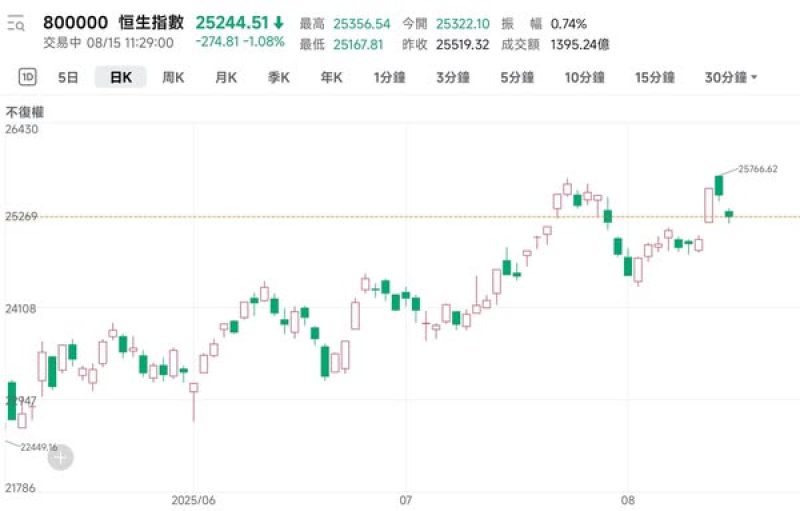This screenshot has height=511, width=800.
Task: Open the stock search list icon
Action: [x=16, y=25]
